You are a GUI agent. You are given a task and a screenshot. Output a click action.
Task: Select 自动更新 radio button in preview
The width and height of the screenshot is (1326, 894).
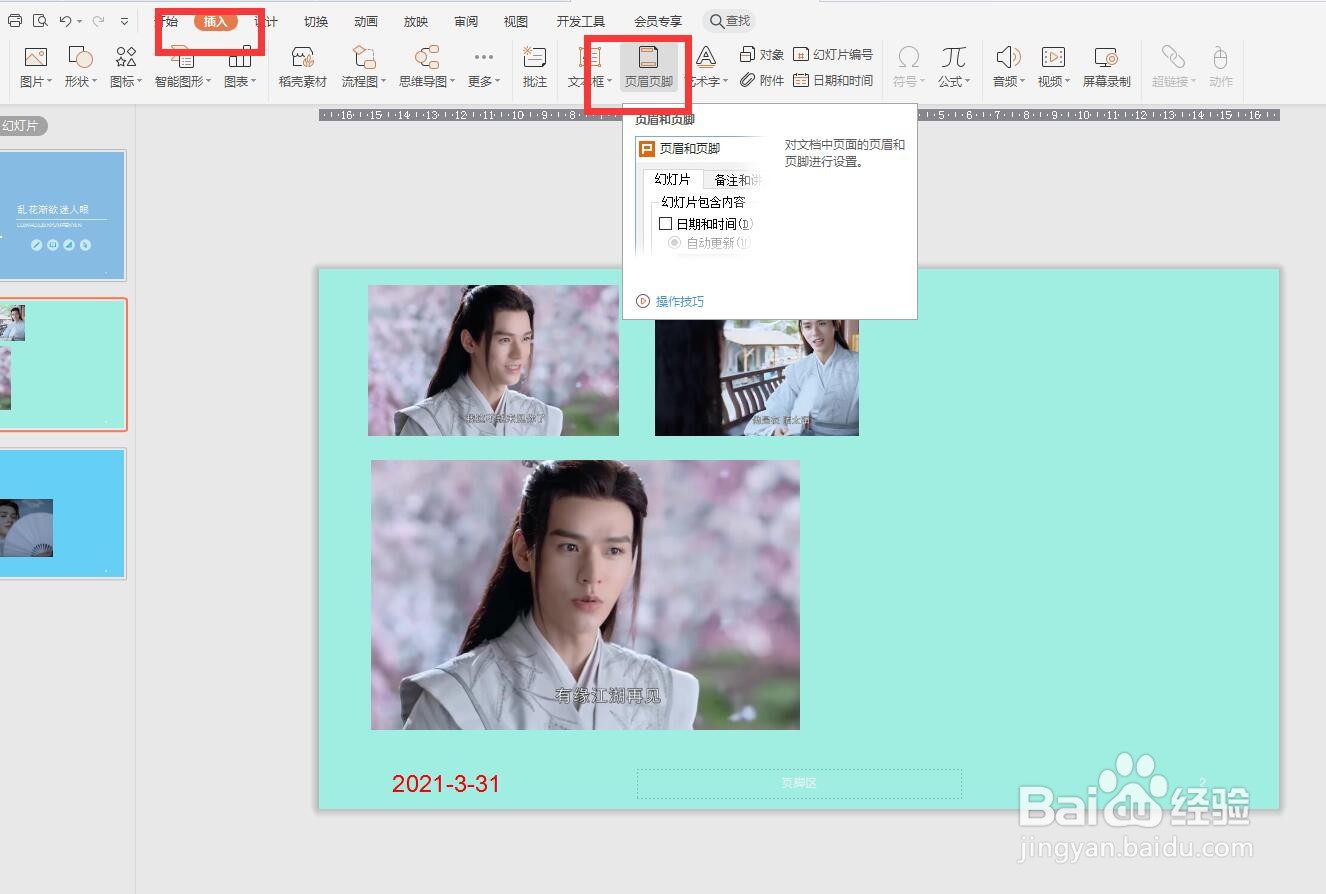(674, 242)
